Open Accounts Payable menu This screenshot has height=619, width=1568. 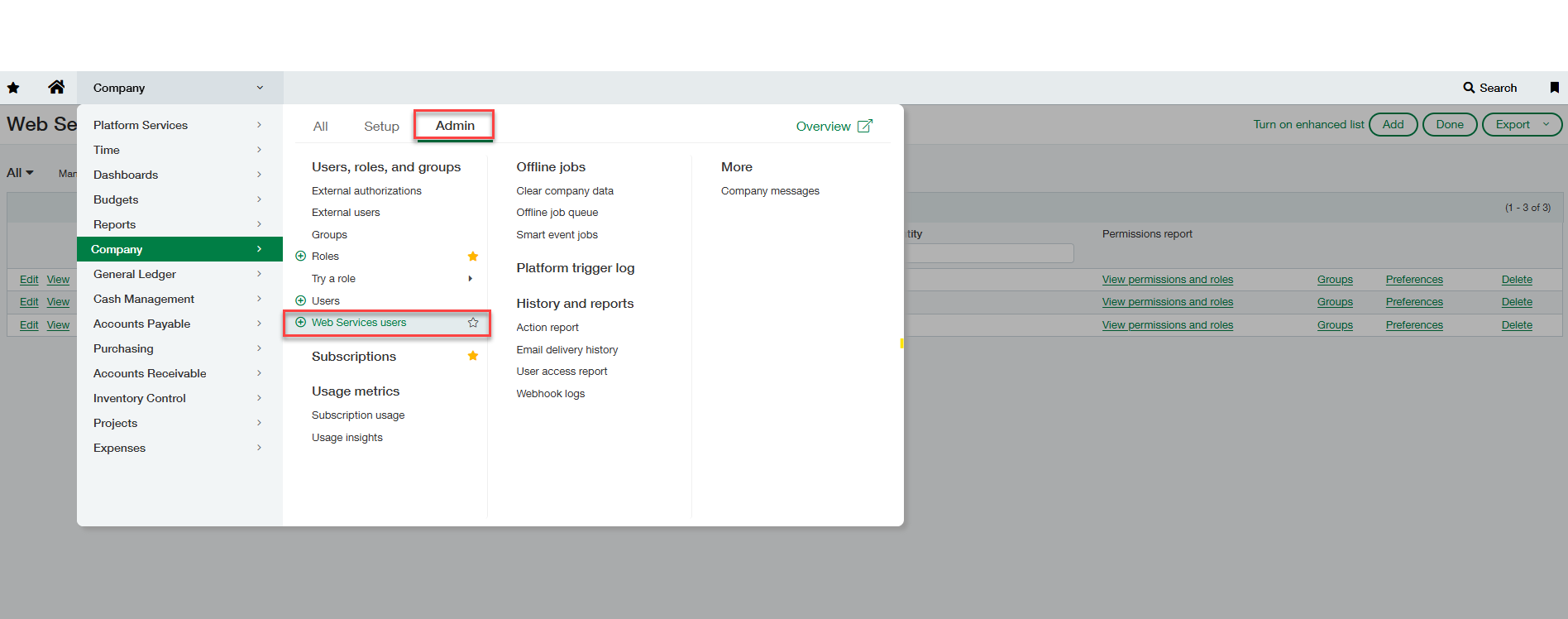pos(179,324)
